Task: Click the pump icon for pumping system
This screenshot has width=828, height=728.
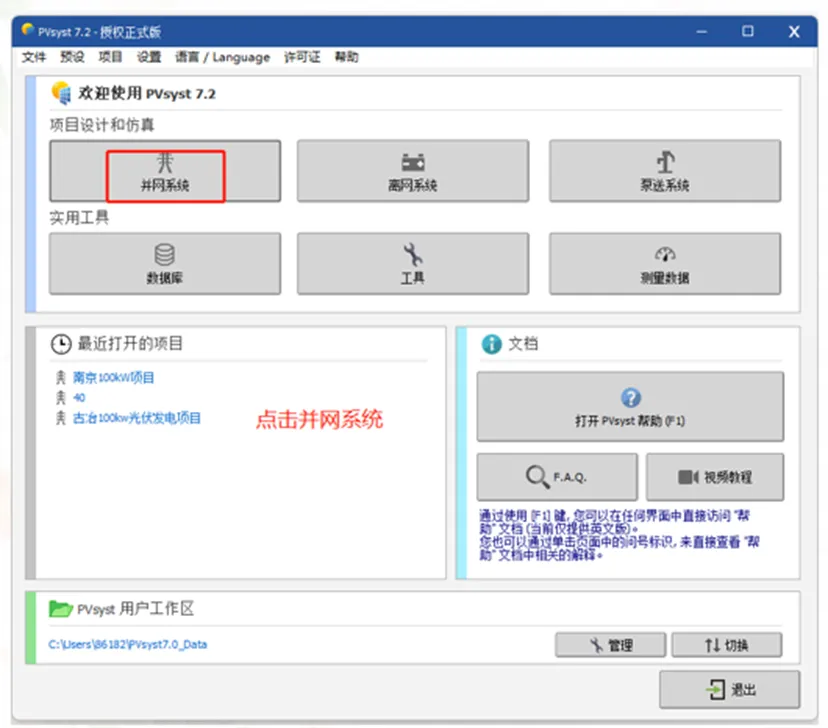Action: tap(665, 162)
